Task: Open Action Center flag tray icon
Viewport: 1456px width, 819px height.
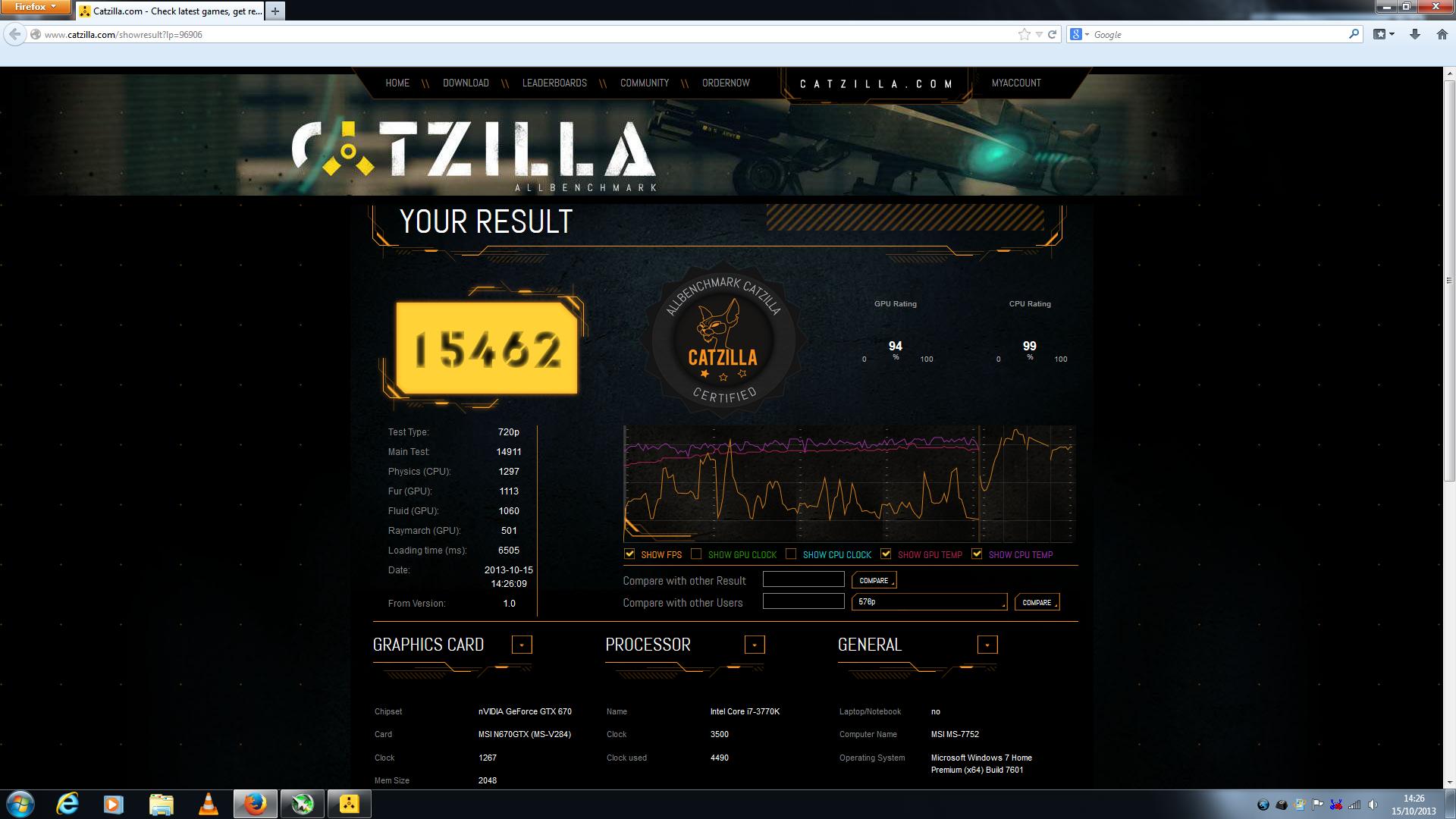Action: (x=1318, y=805)
